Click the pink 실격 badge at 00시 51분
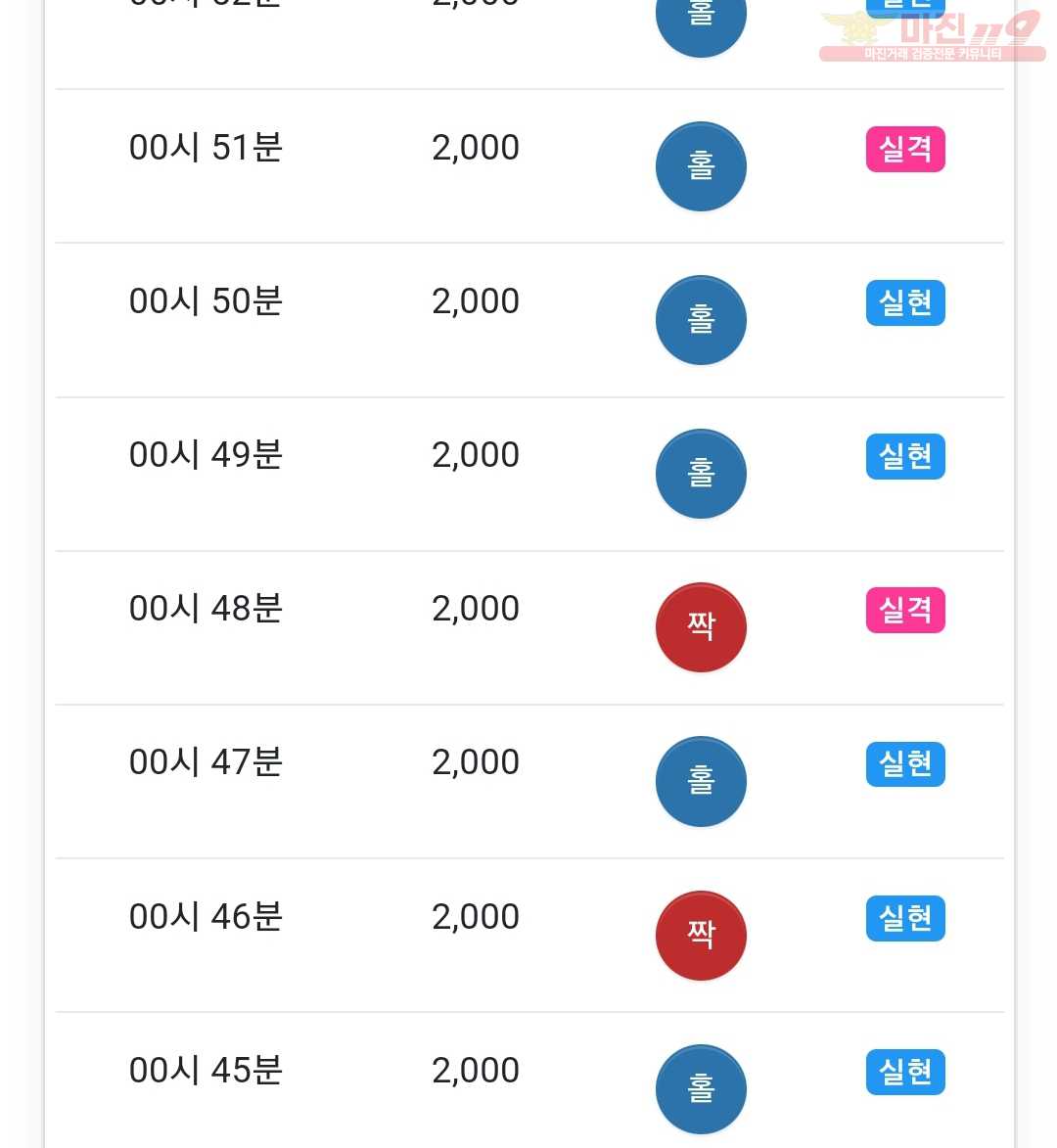Image resolution: width=1057 pixels, height=1148 pixels. 905,150
